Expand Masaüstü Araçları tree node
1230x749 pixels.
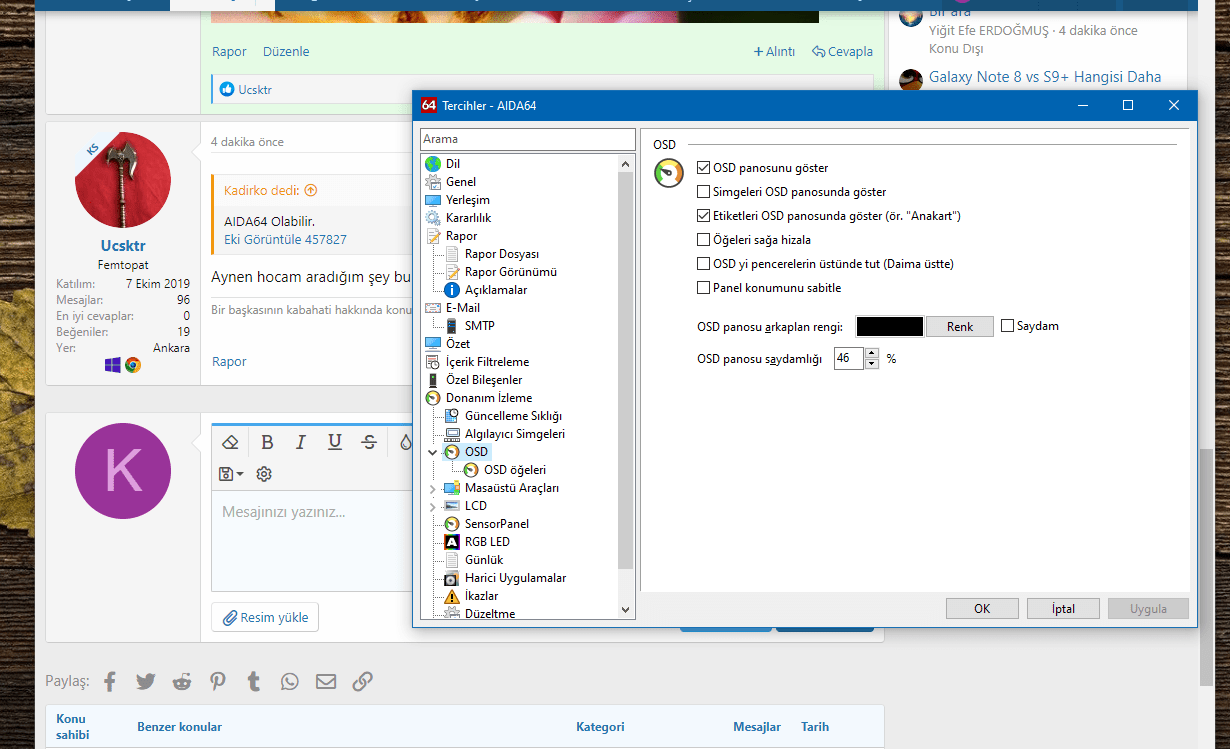432,488
